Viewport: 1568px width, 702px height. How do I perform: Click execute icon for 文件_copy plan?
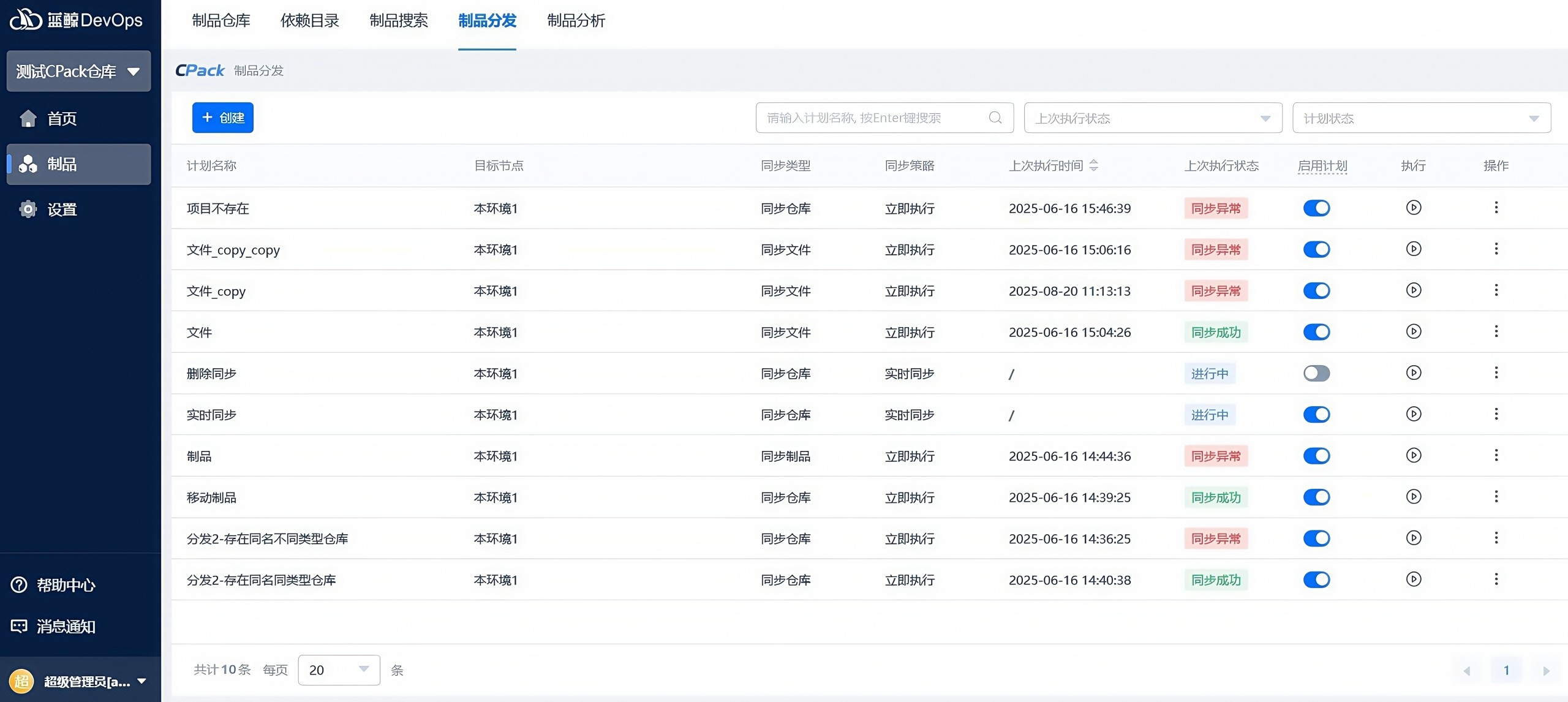[1413, 290]
